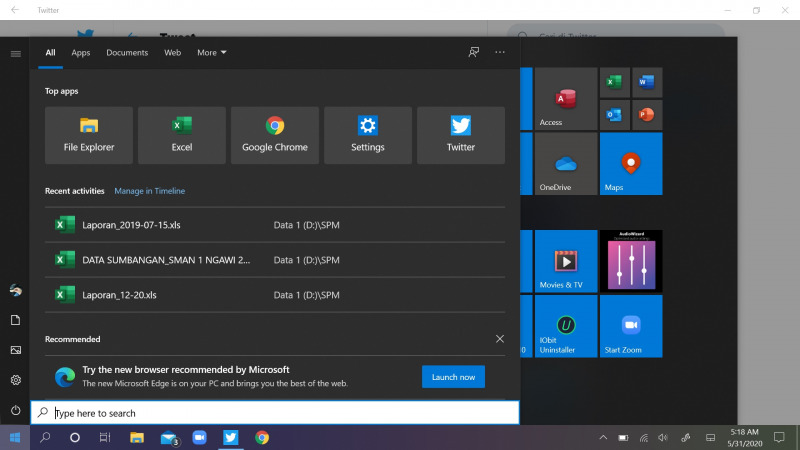Open the Start Zoom tile
The height and width of the screenshot is (450, 800).
631,326
